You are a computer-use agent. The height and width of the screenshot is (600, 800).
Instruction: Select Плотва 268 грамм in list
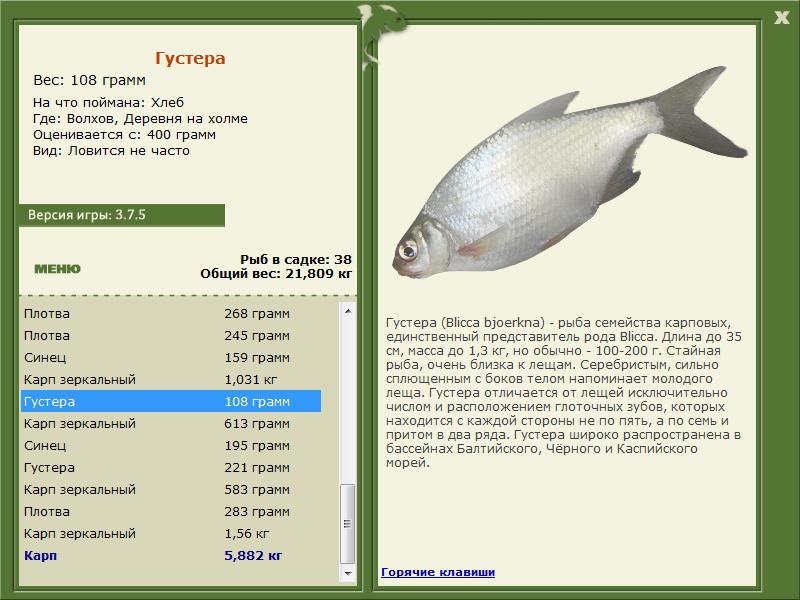171,314
